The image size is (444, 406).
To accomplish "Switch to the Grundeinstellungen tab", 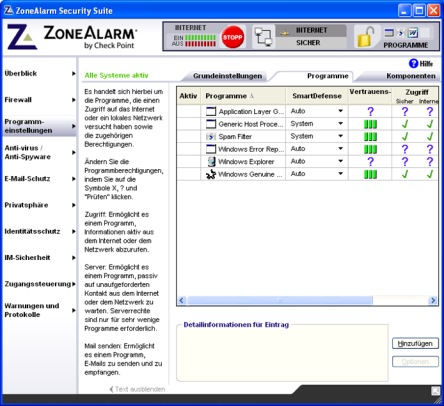I will [x=227, y=76].
